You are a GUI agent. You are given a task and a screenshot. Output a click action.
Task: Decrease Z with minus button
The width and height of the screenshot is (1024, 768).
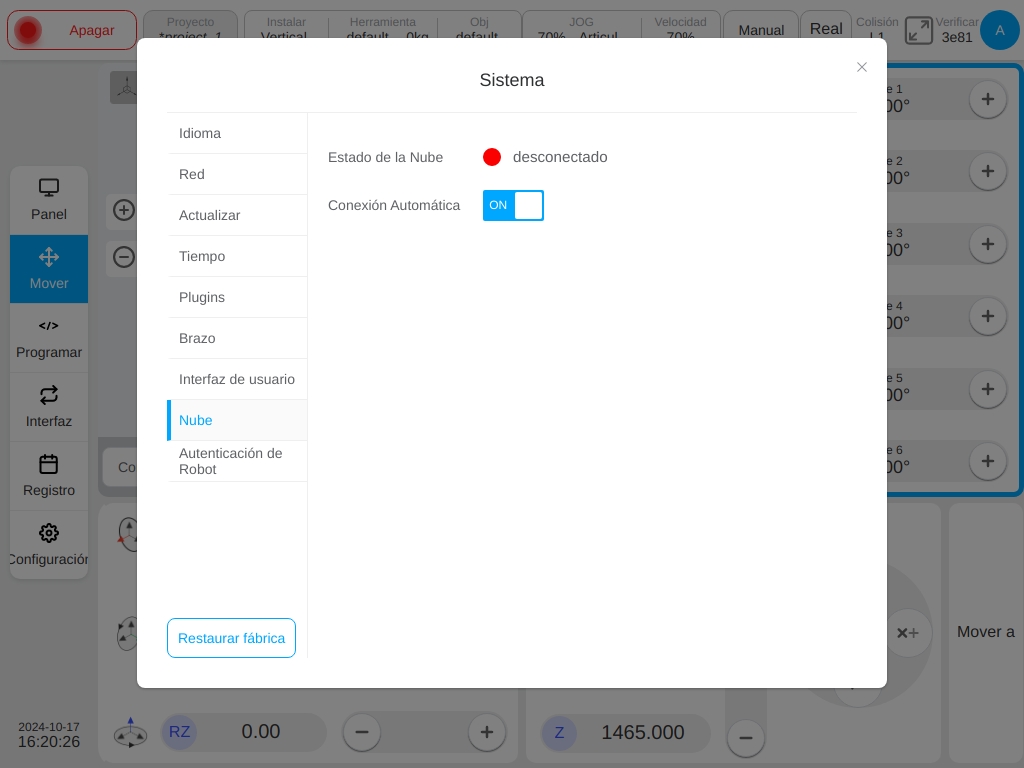click(x=745, y=738)
